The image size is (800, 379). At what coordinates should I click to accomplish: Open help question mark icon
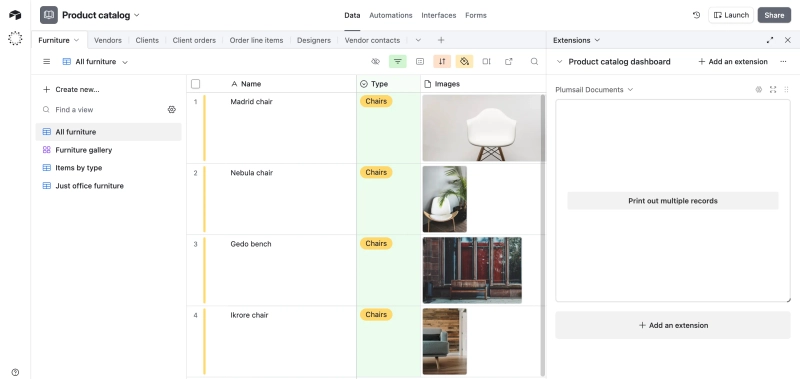tap(15, 372)
